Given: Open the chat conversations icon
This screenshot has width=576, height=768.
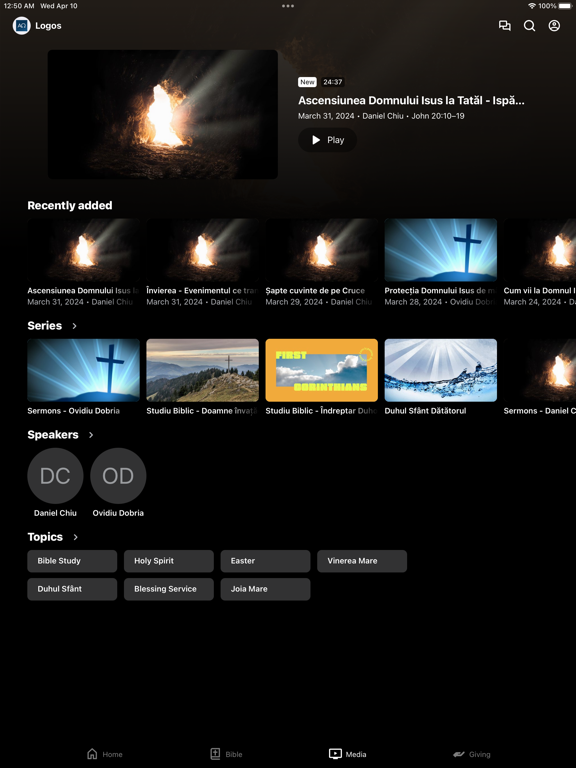Looking at the screenshot, I should [504, 26].
